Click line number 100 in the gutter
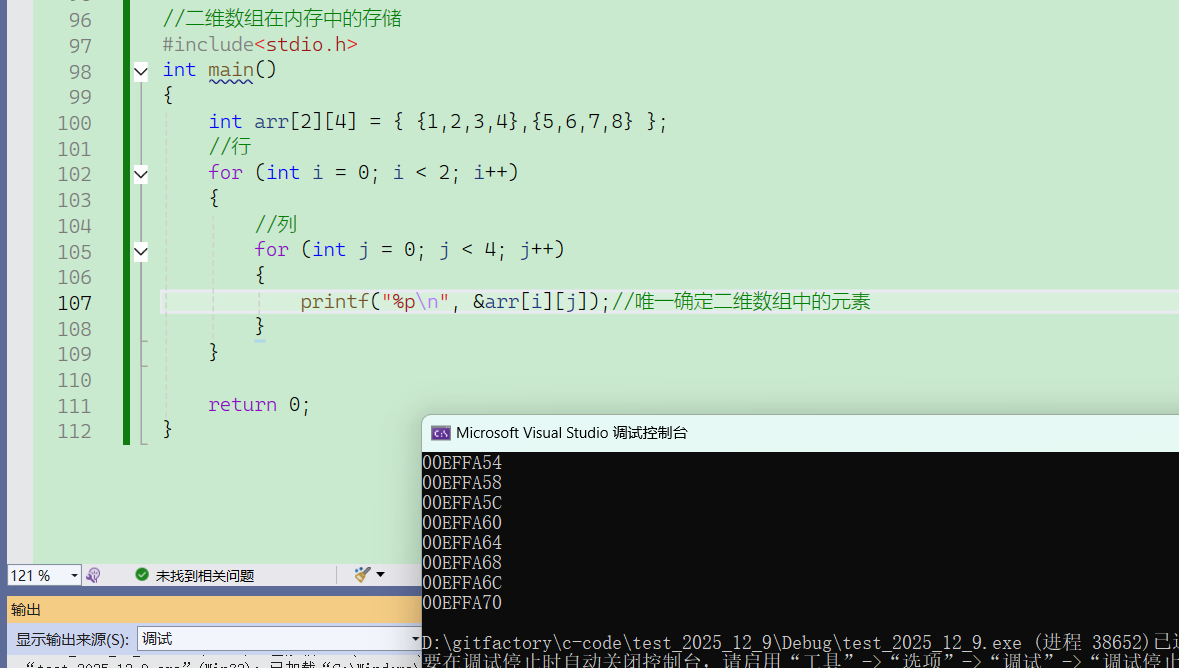The image size is (1179, 668). tap(74, 123)
